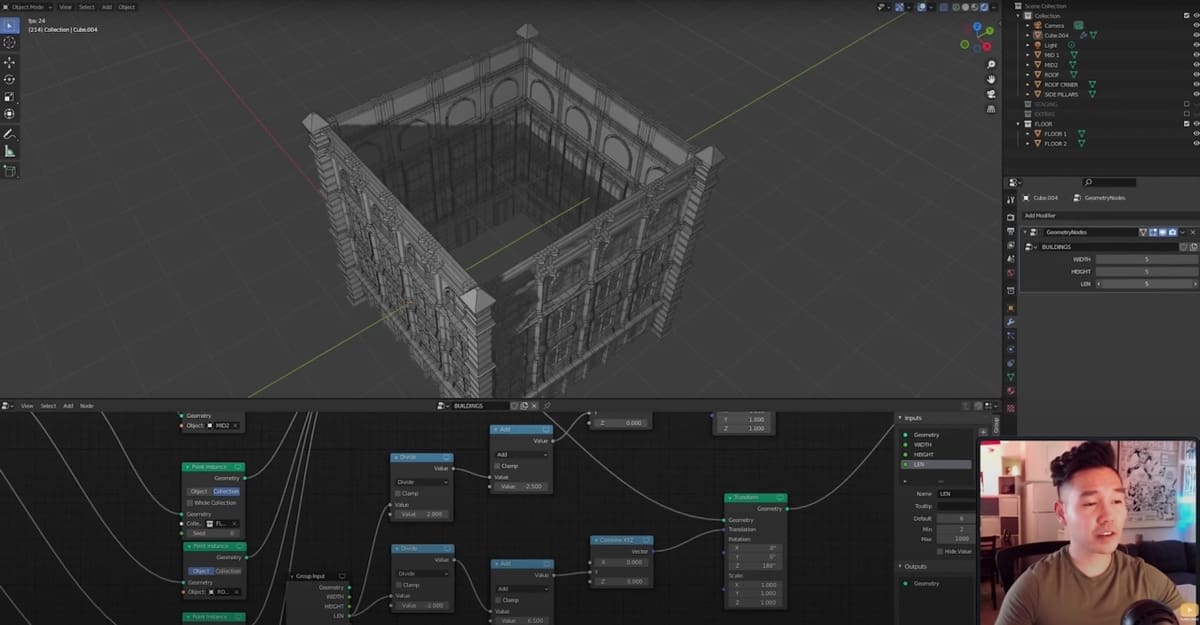Enable Clamp on upper Divide node
Viewport: 1200px width, 625px height.
point(398,493)
